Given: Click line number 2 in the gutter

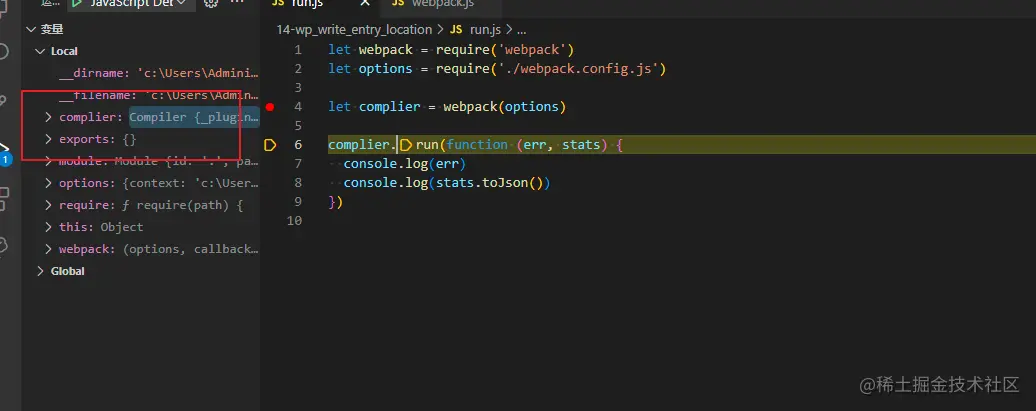Looking at the screenshot, I should (298, 69).
